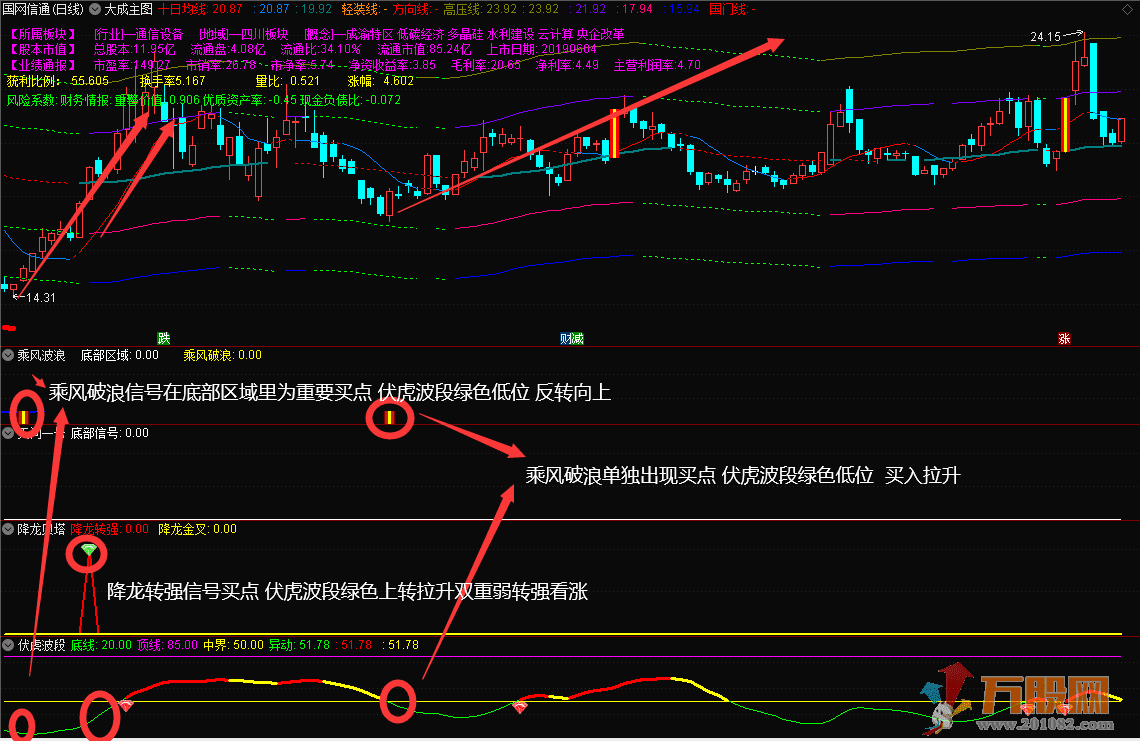
Task: Click the yellow 乘风破浪: 0.00 value
Action: [222, 356]
